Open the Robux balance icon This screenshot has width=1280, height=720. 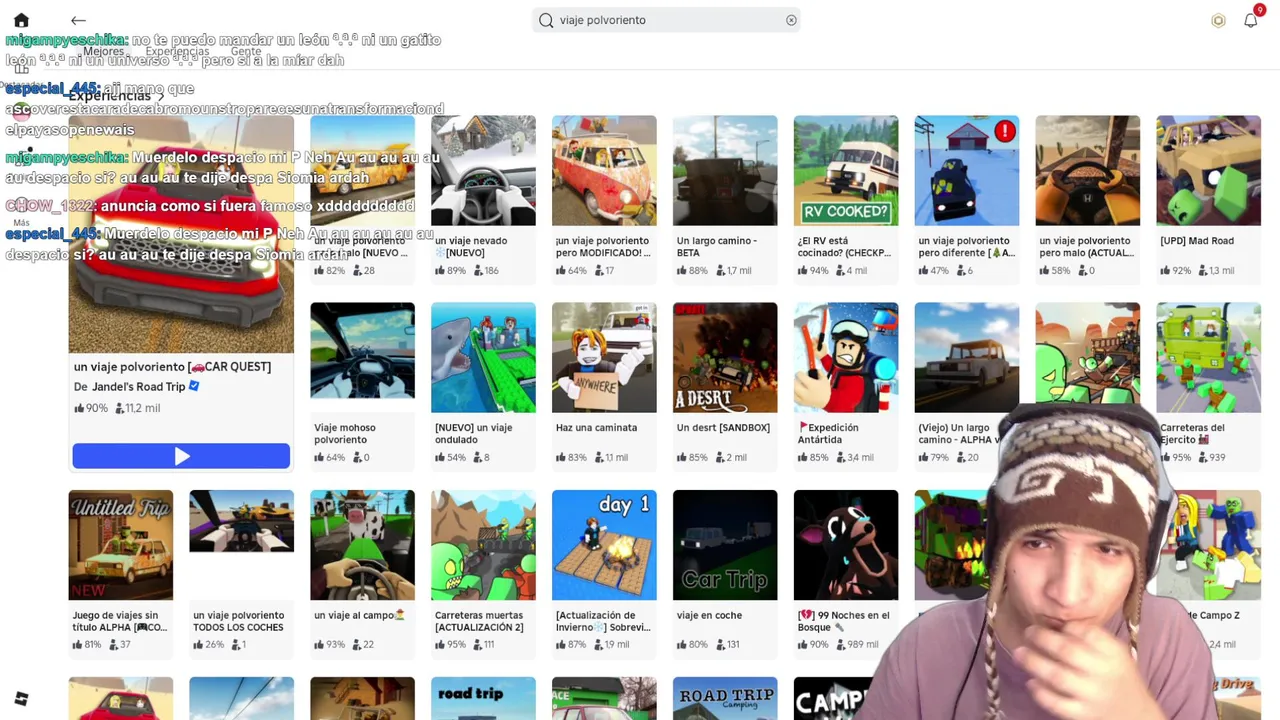coord(1218,20)
